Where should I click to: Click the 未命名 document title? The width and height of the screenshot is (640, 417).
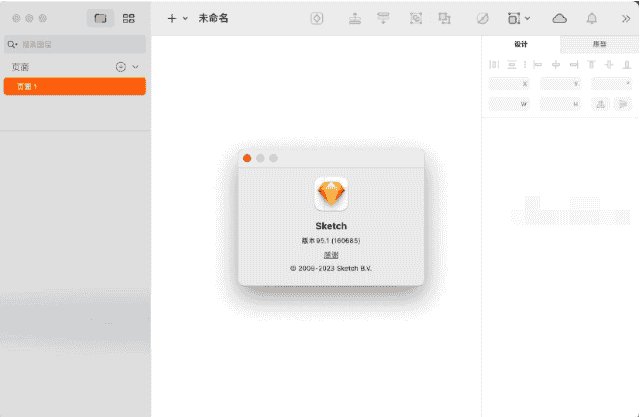click(x=213, y=18)
